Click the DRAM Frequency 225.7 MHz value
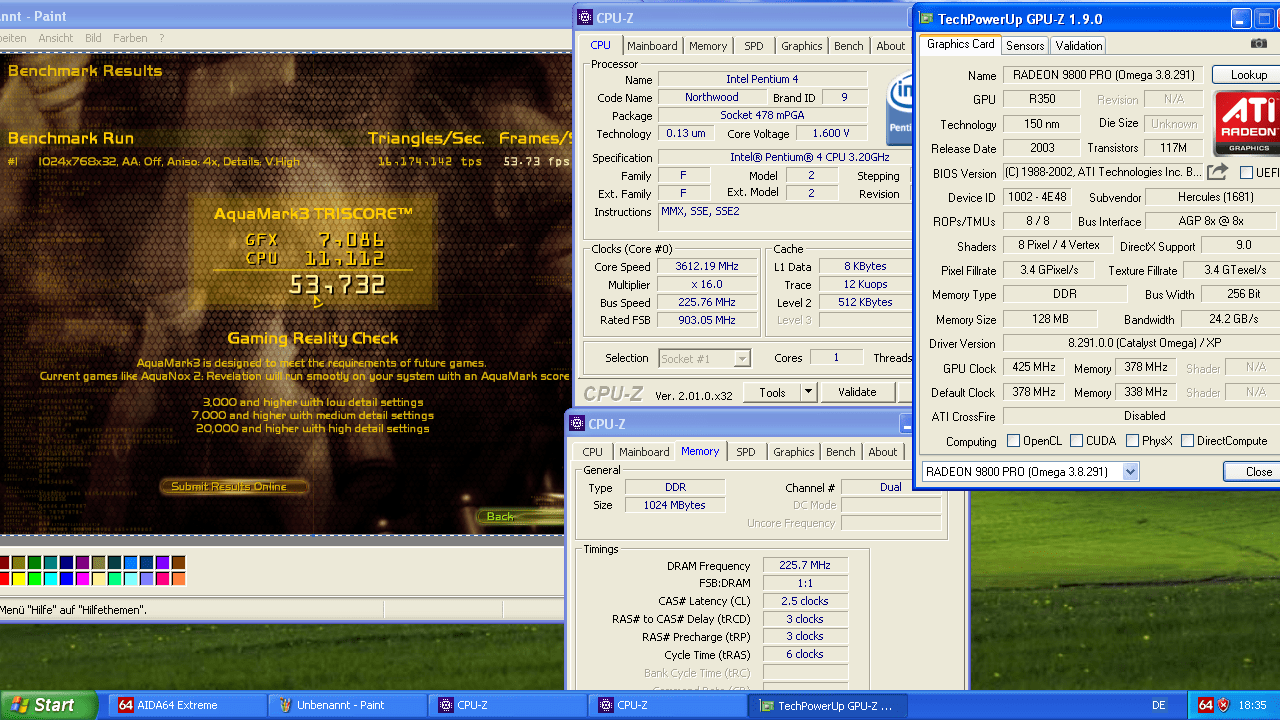Image resolution: width=1280 pixels, height=720 pixels. tap(805, 566)
